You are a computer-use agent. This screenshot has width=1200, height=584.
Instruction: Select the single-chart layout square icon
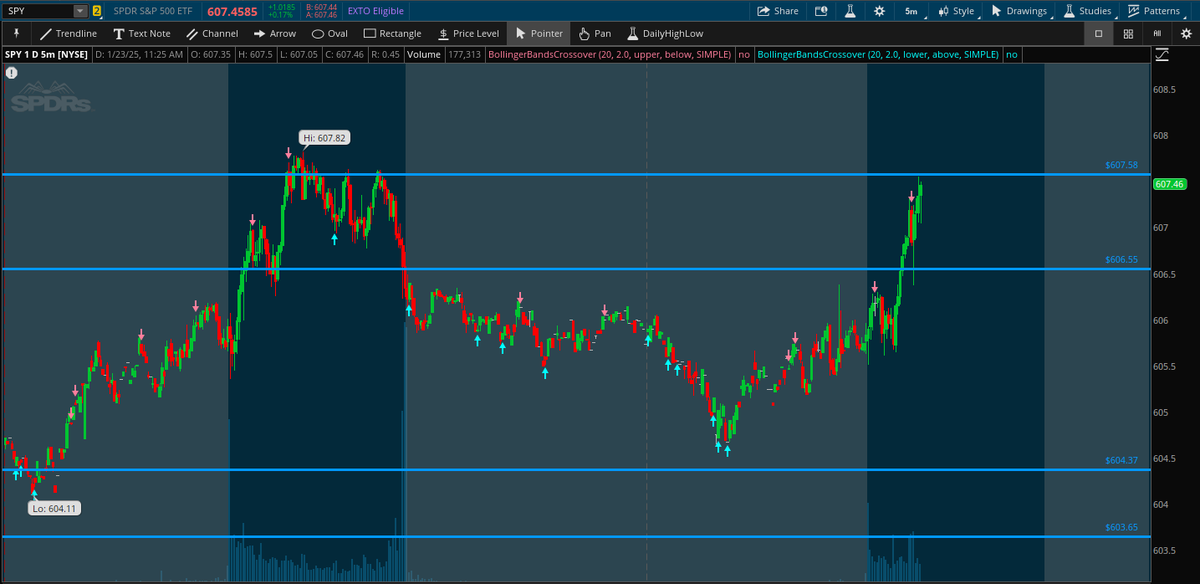coord(1098,33)
